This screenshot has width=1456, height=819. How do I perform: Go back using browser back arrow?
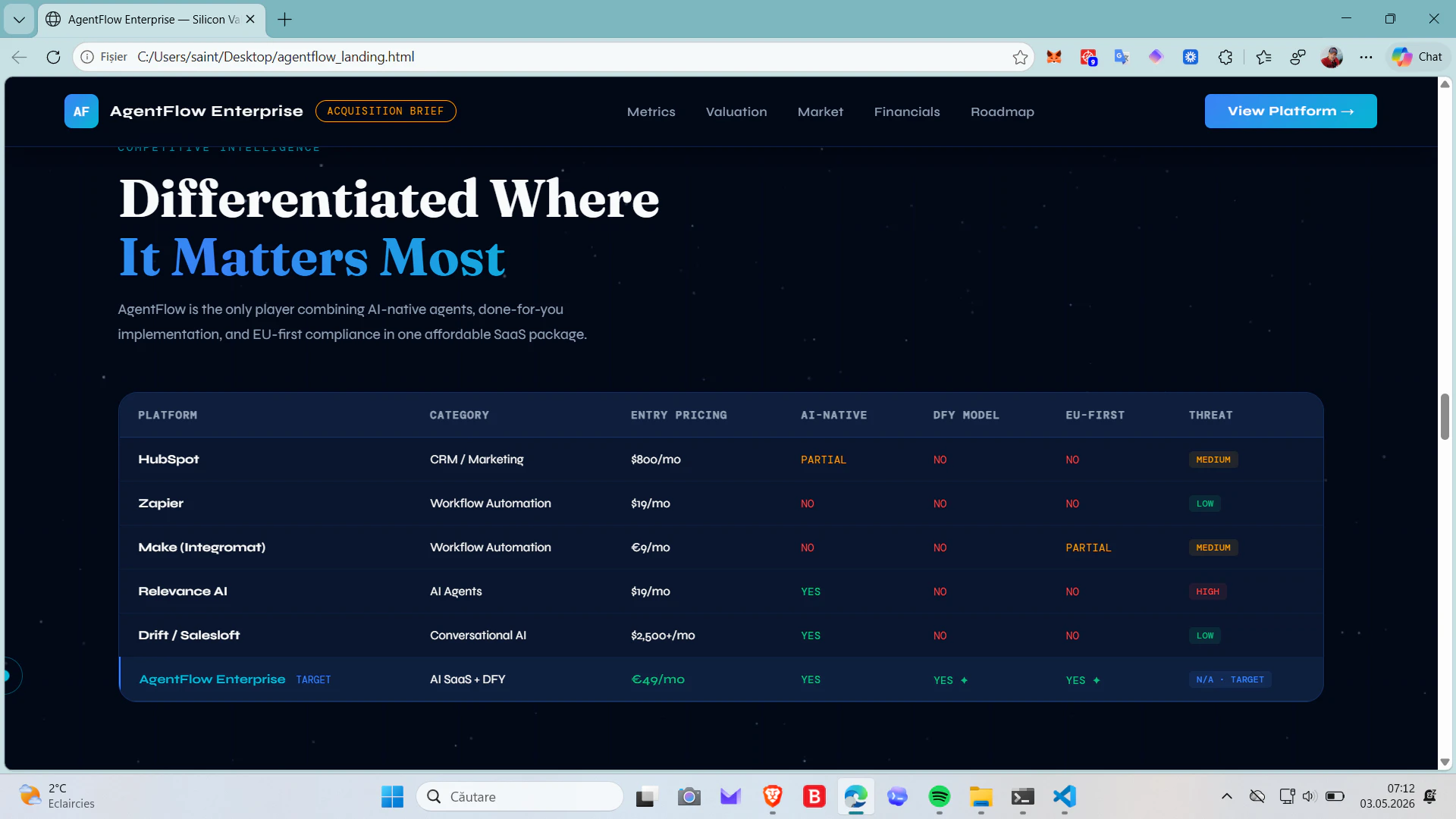point(20,57)
